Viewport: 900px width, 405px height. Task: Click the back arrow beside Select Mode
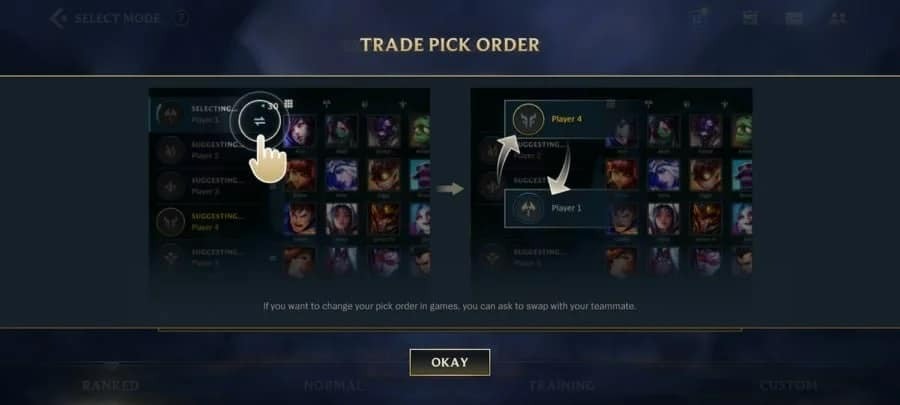pos(58,18)
